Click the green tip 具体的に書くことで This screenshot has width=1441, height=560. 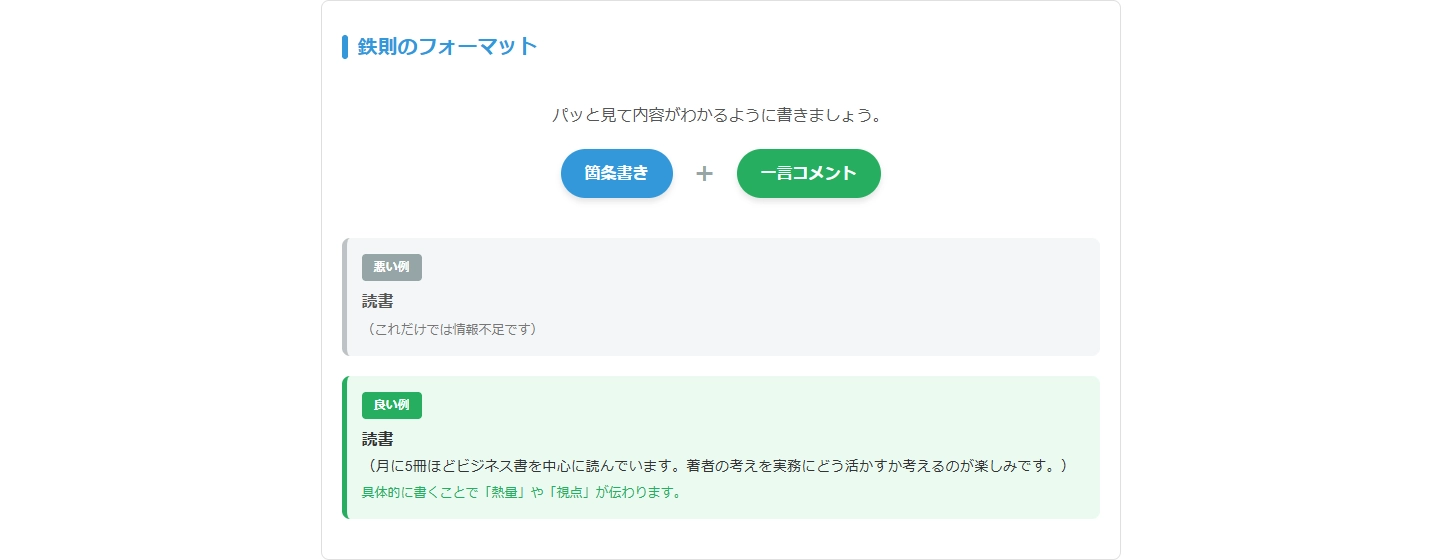click(x=524, y=492)
